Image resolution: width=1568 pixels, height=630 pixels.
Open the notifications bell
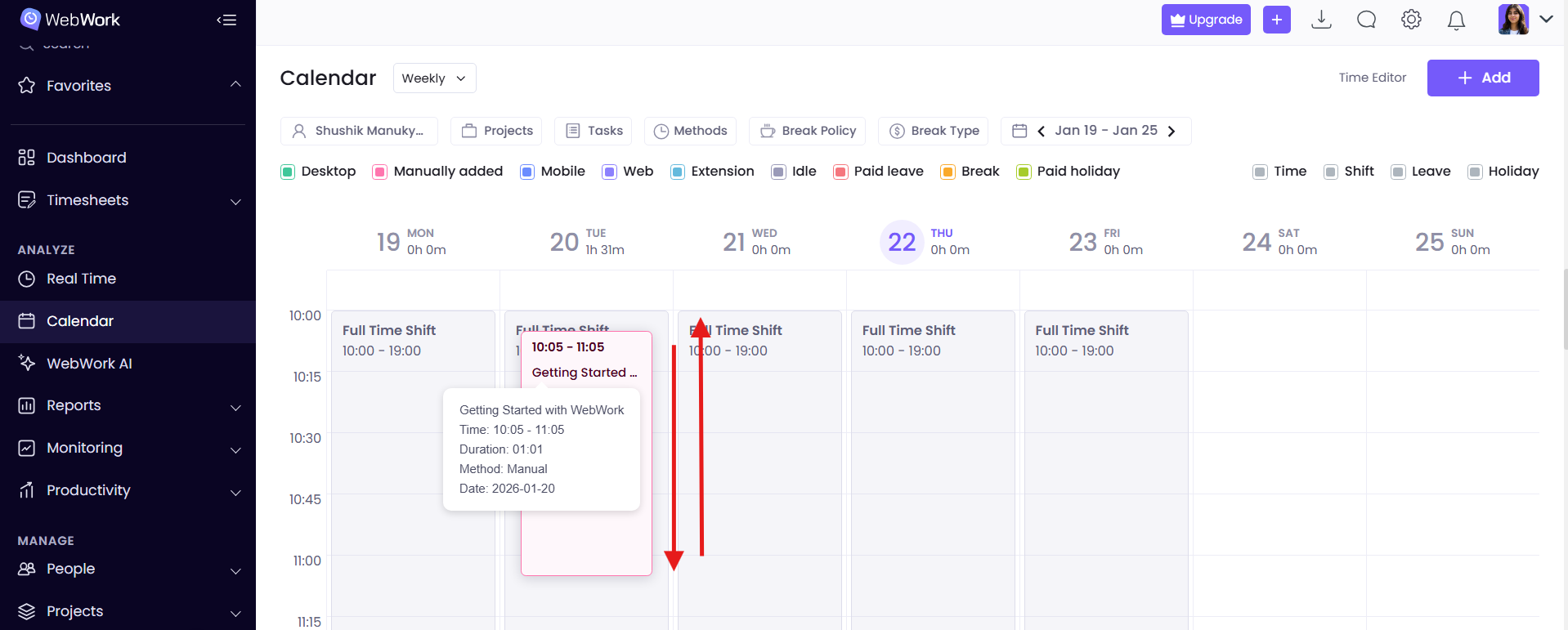(1456, 20)
